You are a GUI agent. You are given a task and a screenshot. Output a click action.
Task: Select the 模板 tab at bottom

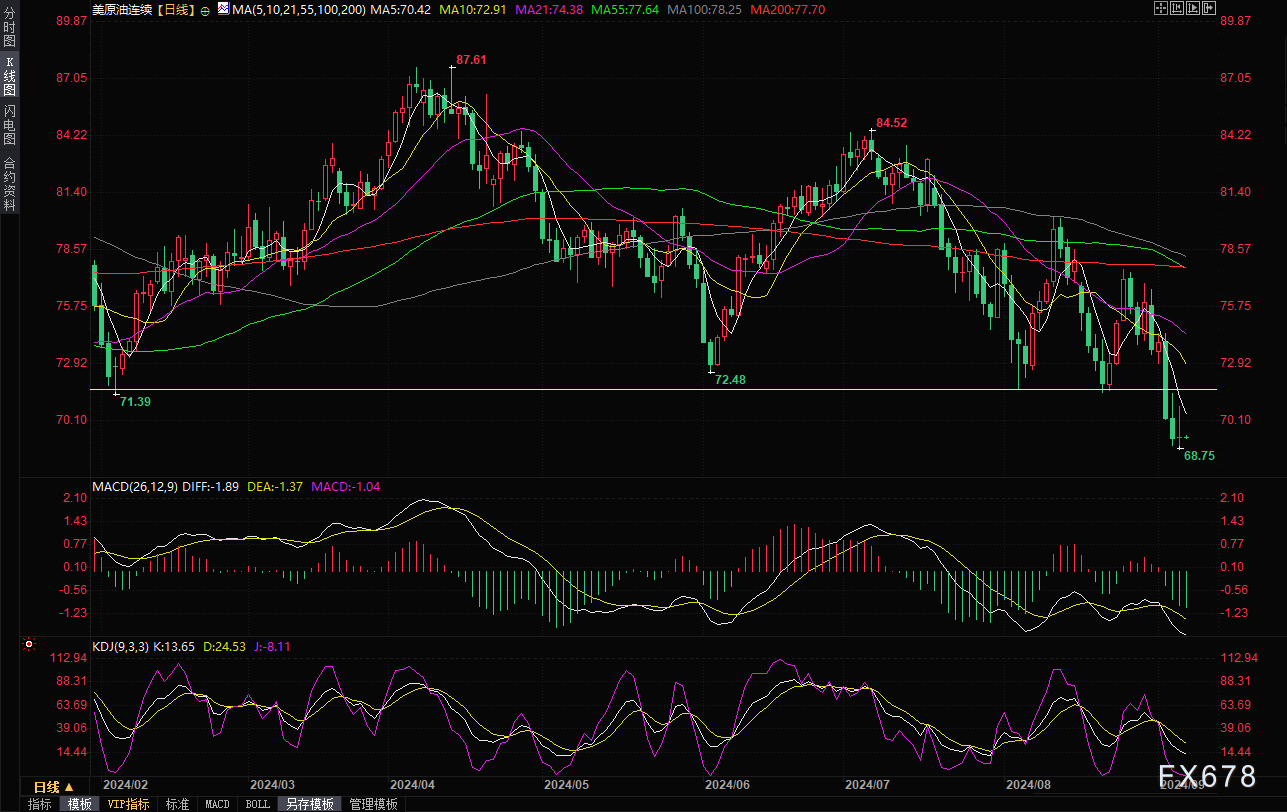click(80, 804)
